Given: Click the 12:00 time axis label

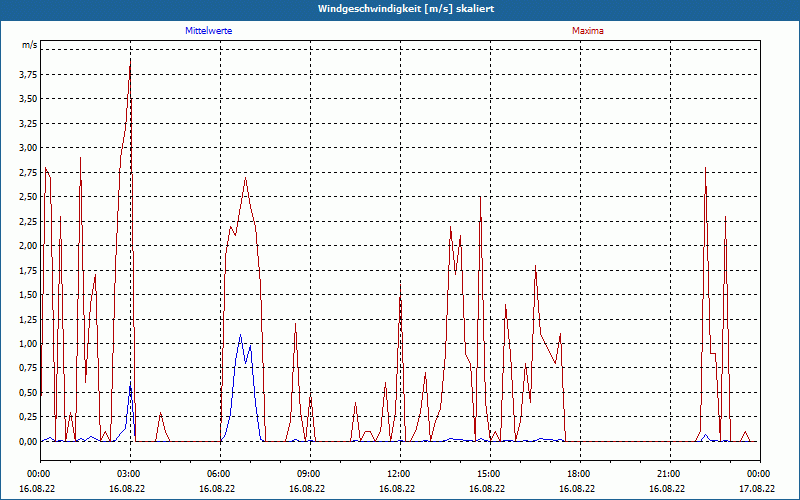Looking at the screenshot, I should [397, 474].
